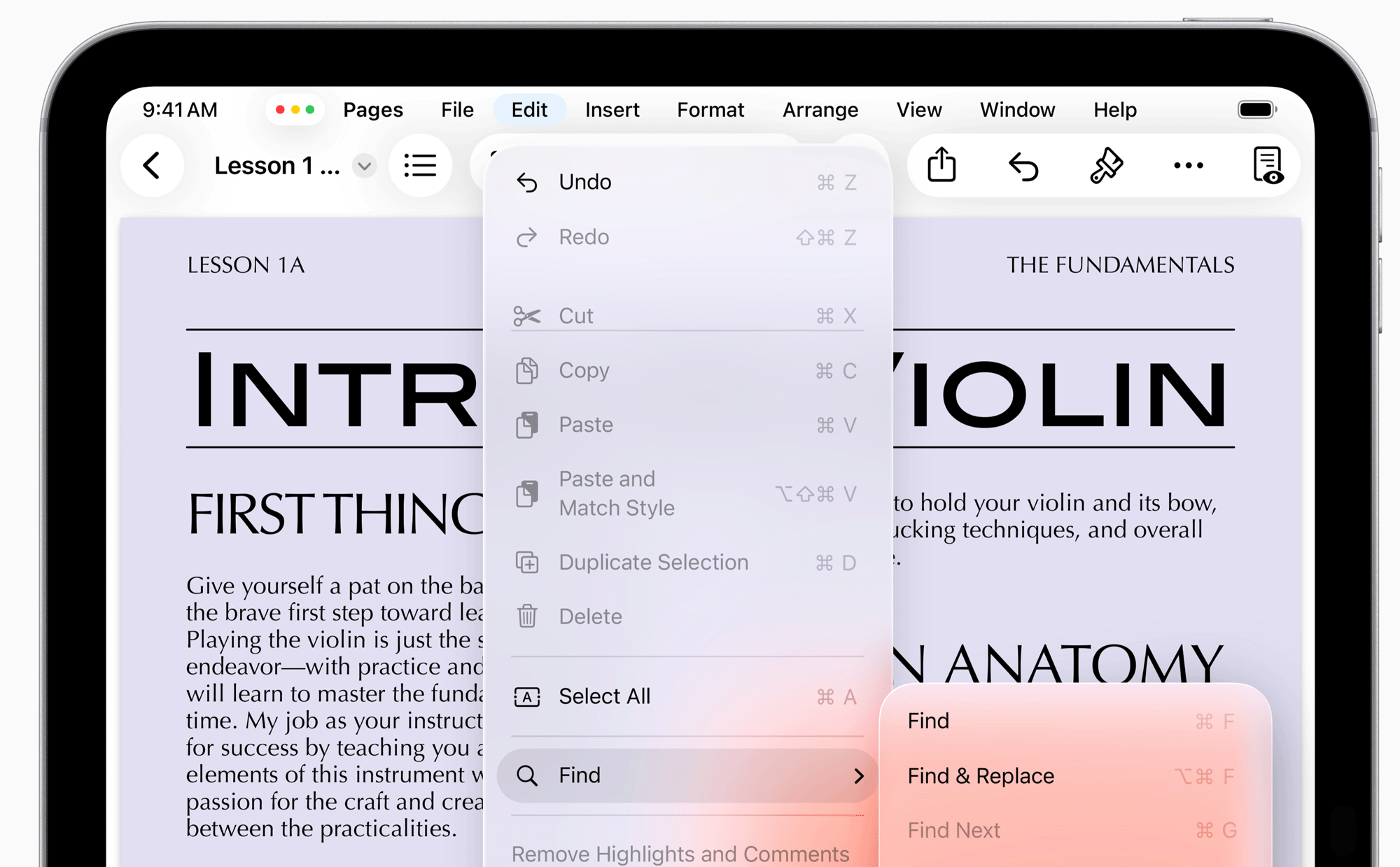
Task: Click the Select All icon
Action: [x=526, y=697]
